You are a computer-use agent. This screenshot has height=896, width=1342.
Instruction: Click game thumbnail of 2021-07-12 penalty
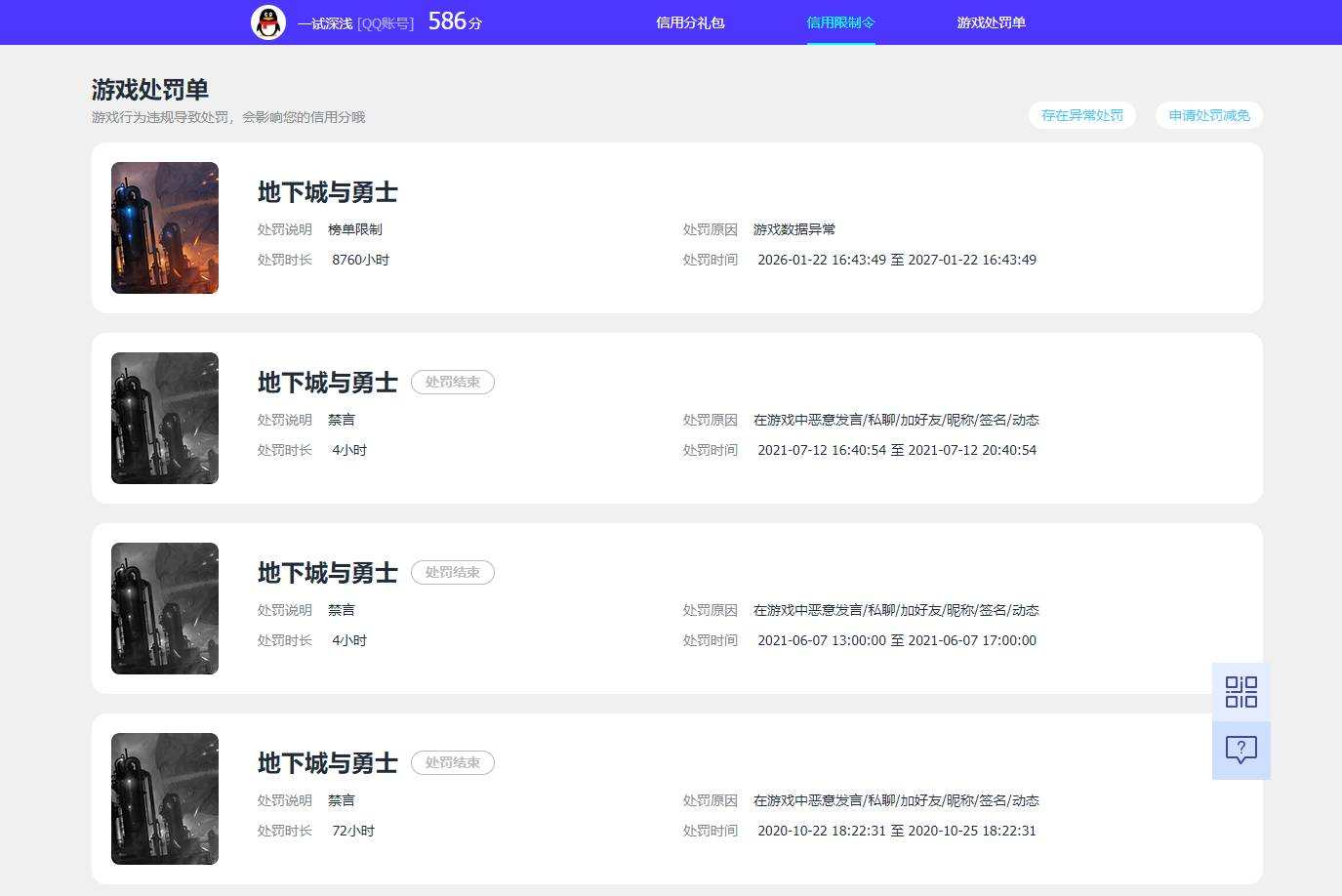[x=165, y=418]
